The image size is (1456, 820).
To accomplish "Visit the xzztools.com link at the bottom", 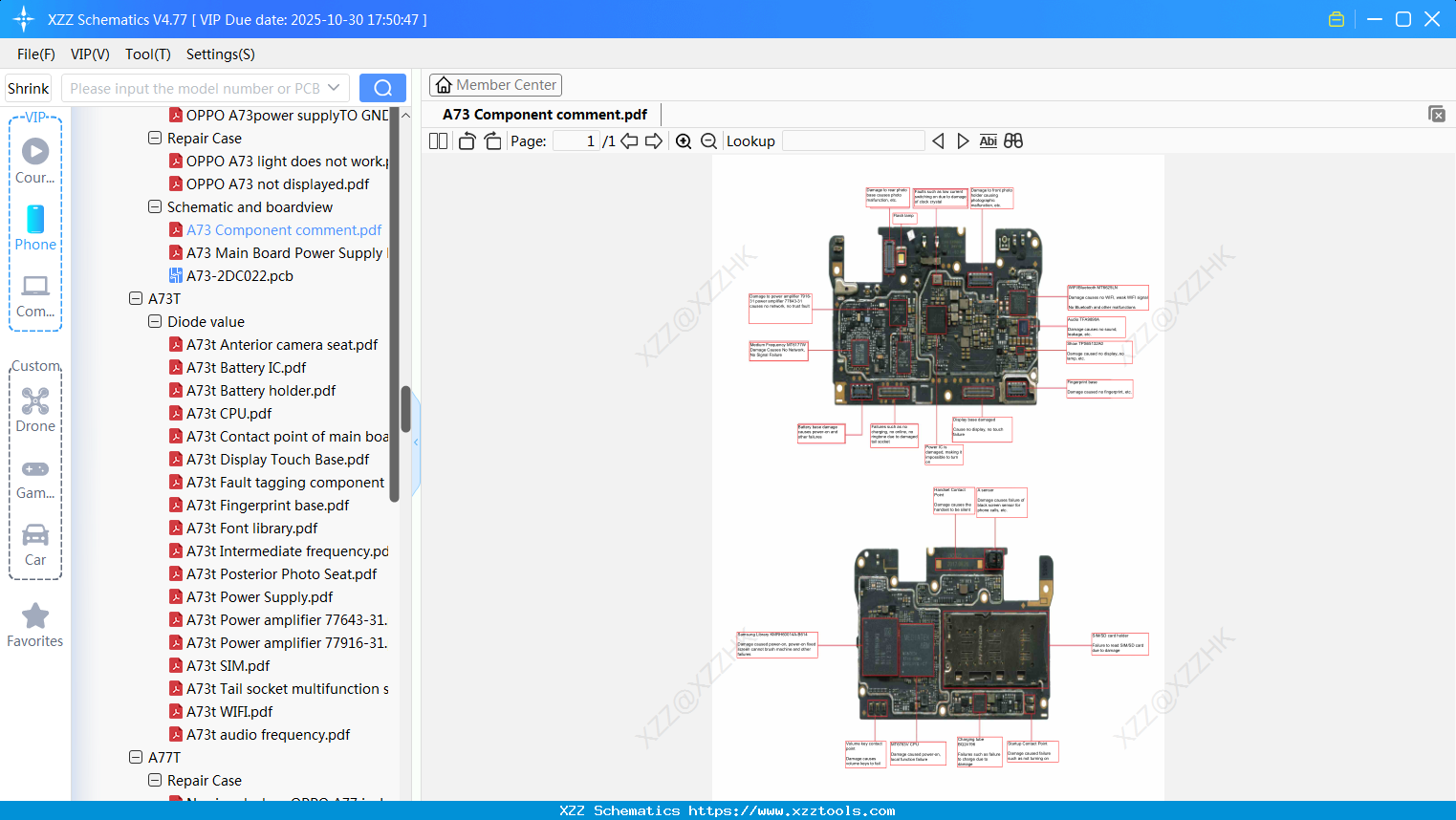I will click(728, 810).
